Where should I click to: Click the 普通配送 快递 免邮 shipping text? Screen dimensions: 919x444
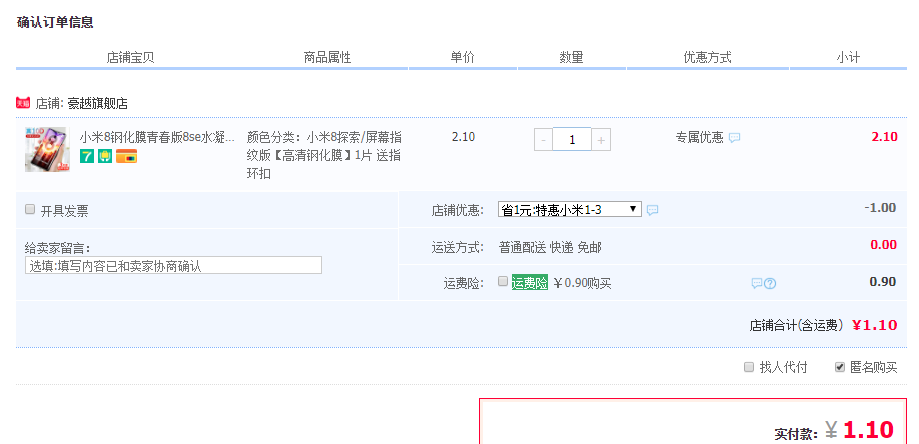[x=550, y=247]
